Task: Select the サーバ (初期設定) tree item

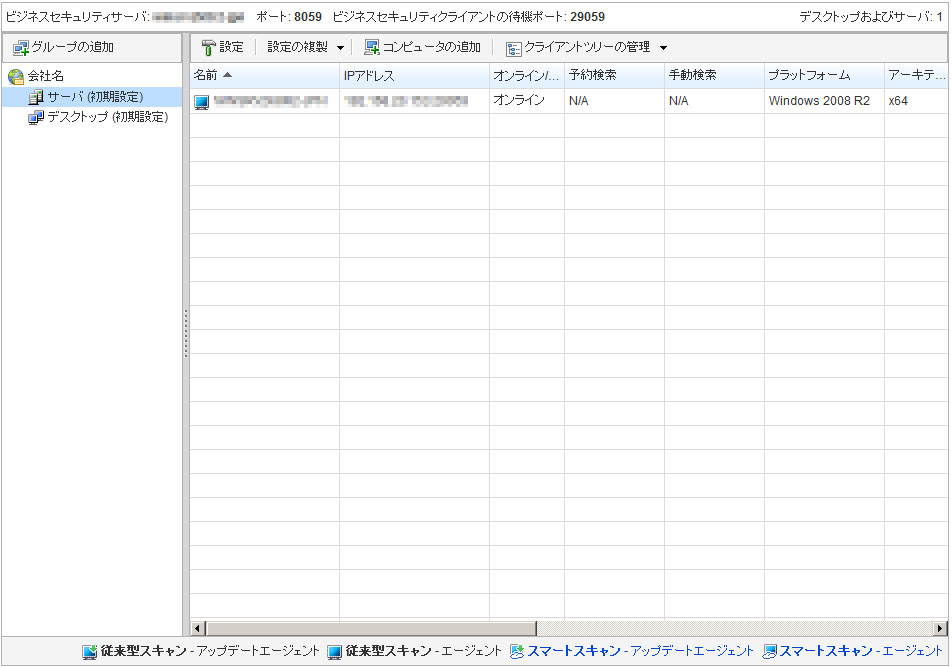Action: (x=95, y=97)
